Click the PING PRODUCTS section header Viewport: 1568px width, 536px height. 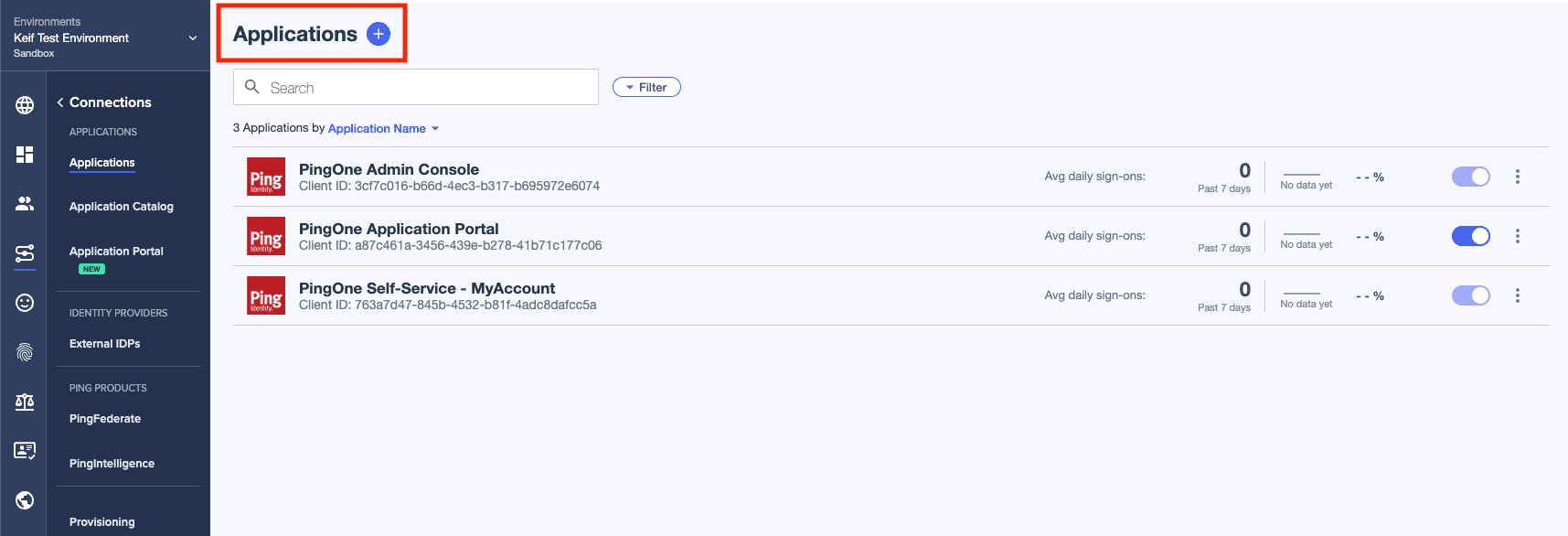click(108, 388)
